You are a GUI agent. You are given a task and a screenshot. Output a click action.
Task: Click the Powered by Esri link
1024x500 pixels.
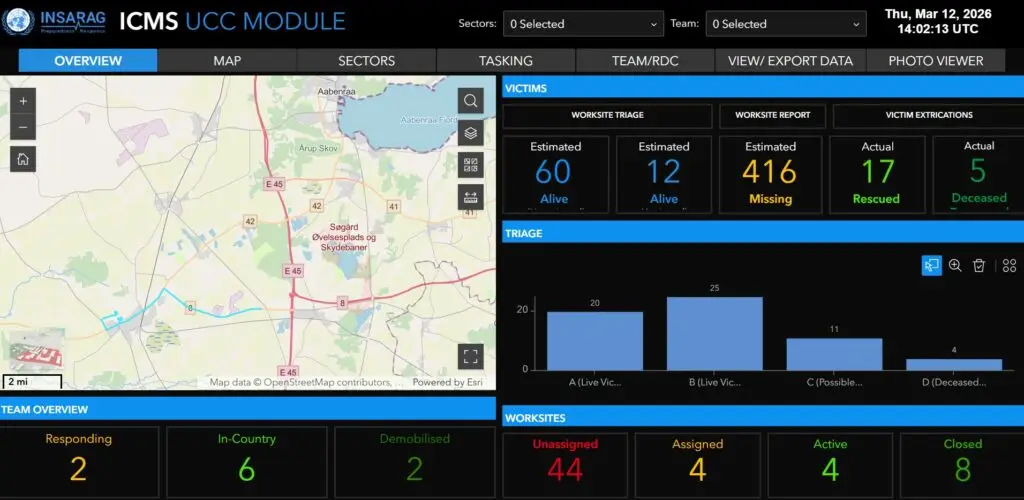click(447, 383)
